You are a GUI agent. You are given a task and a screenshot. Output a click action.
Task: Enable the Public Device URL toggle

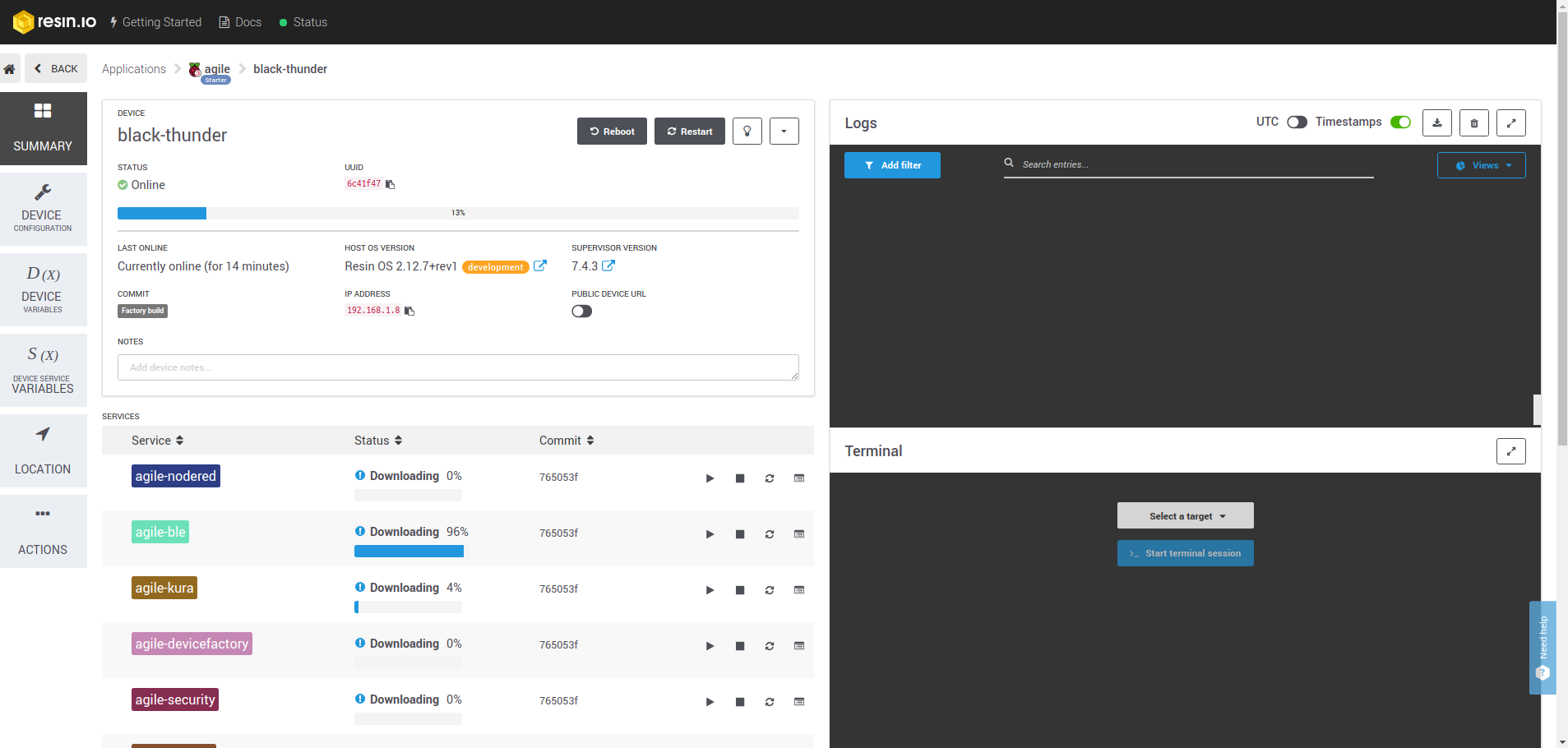click(582, 311)
